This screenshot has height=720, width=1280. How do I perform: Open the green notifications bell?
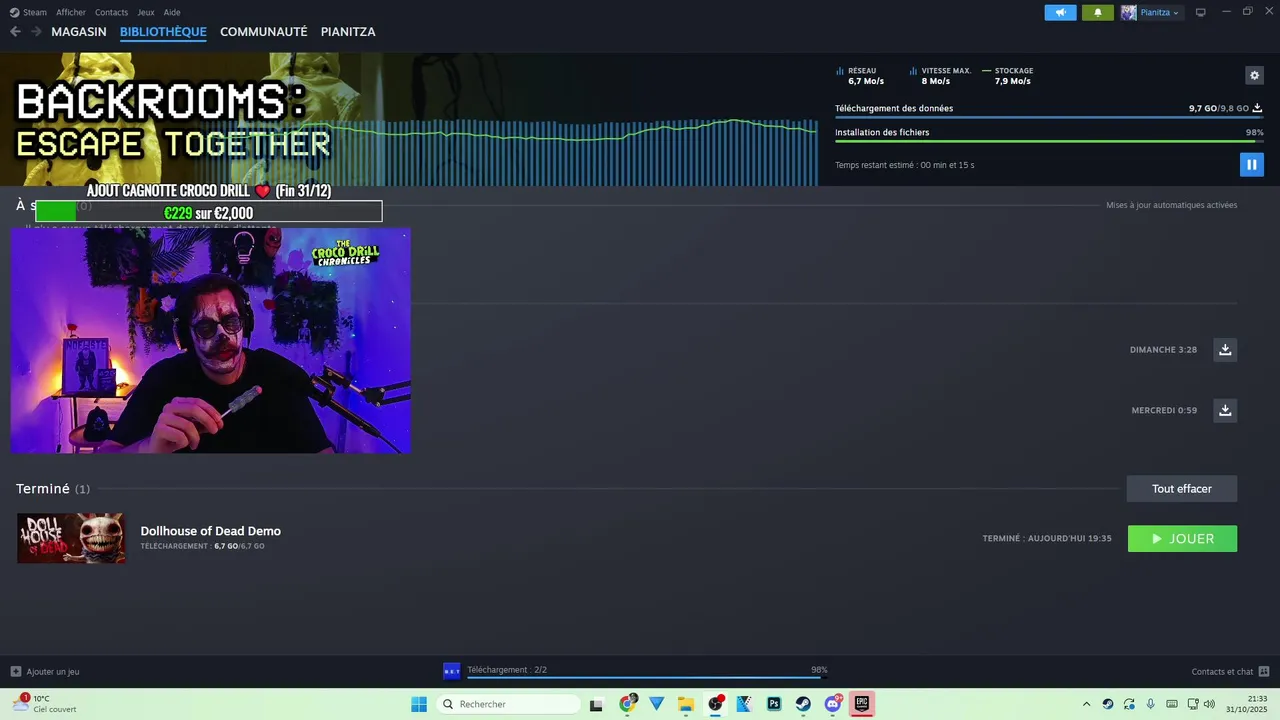tap(1097, 13)
